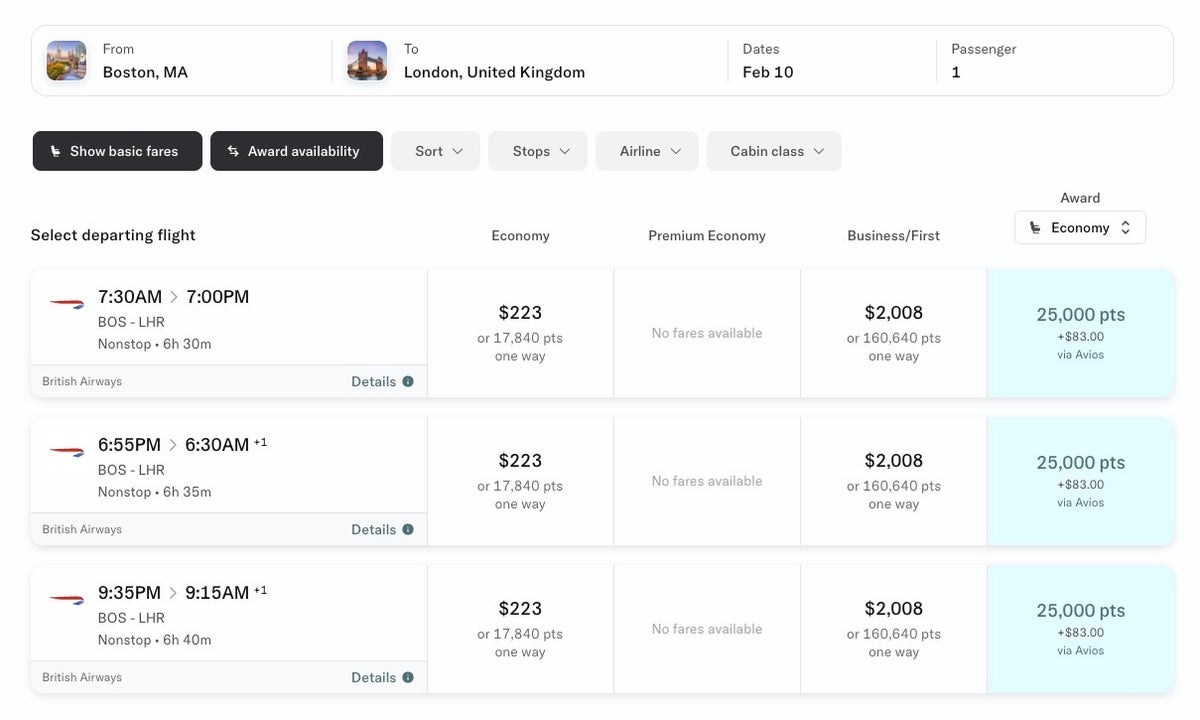Image resolution: width=1200 pixels, height=720 pixels.
Task: Click the British Airways logo on the 7:30AM flight
Action: [x=65, y=304]
